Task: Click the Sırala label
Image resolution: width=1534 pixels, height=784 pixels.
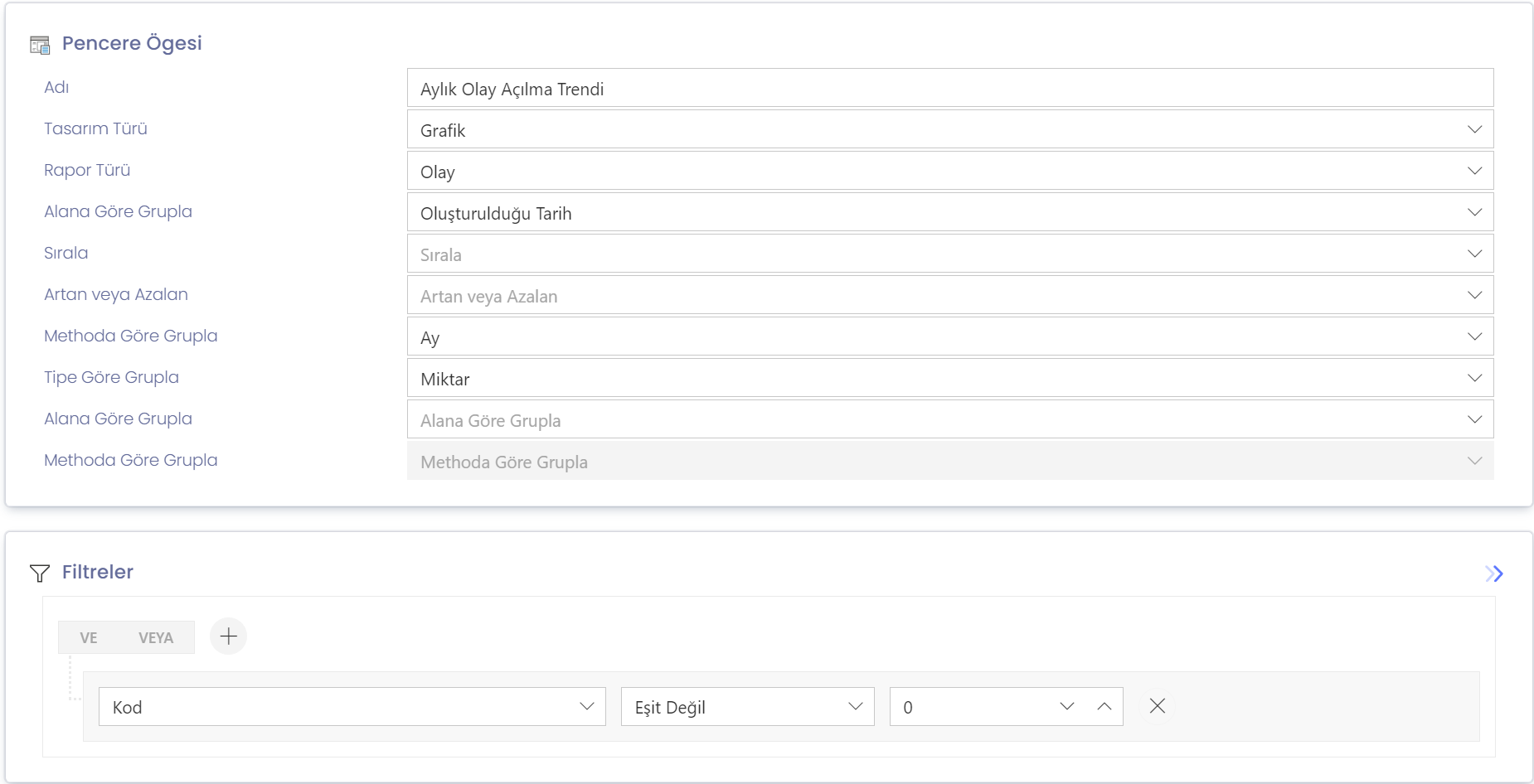Action: tap(66, 253)
